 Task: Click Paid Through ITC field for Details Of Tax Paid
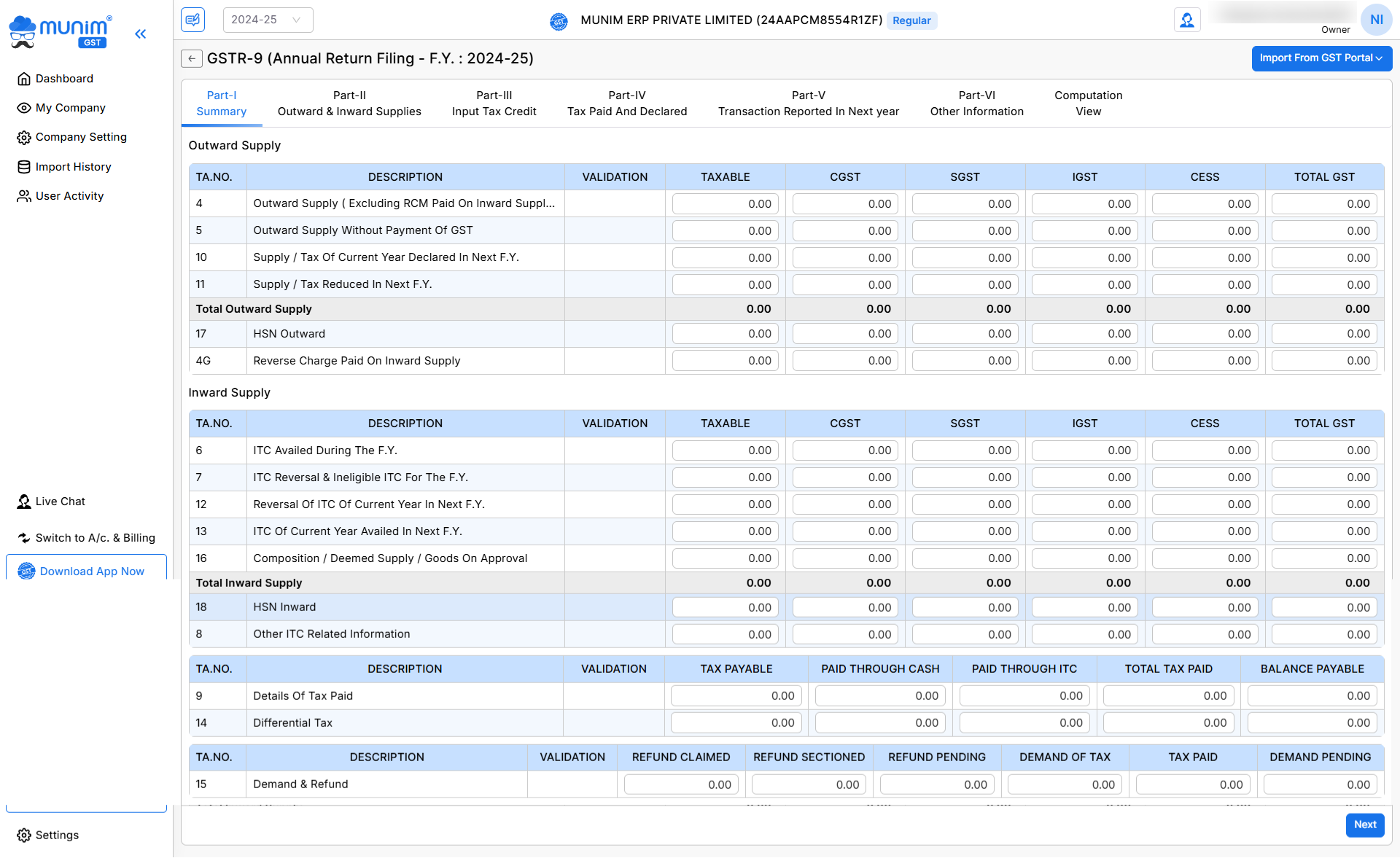click(x=1024, y=696)
